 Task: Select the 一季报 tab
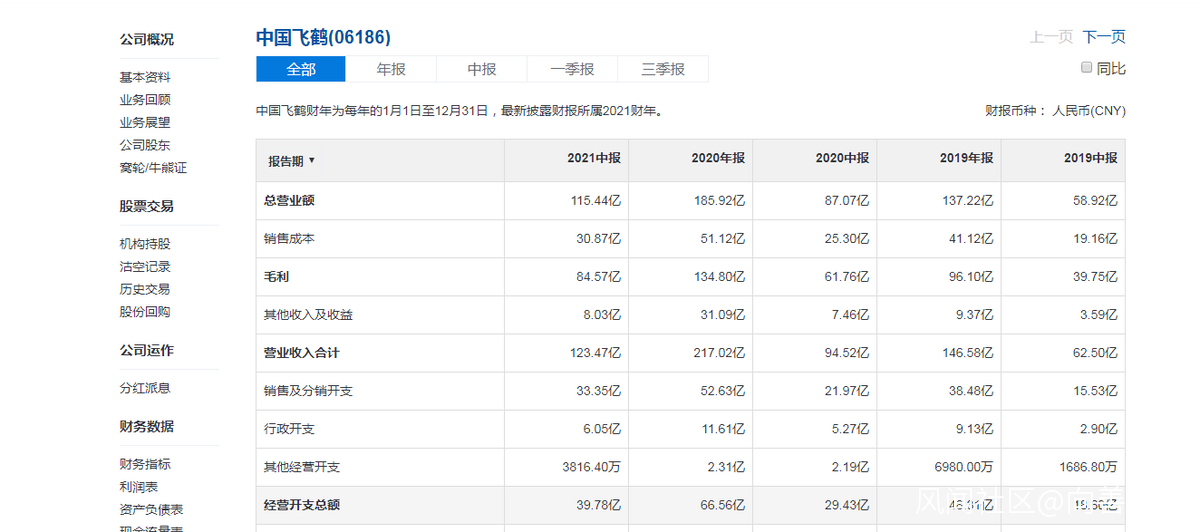click(572, 69)
